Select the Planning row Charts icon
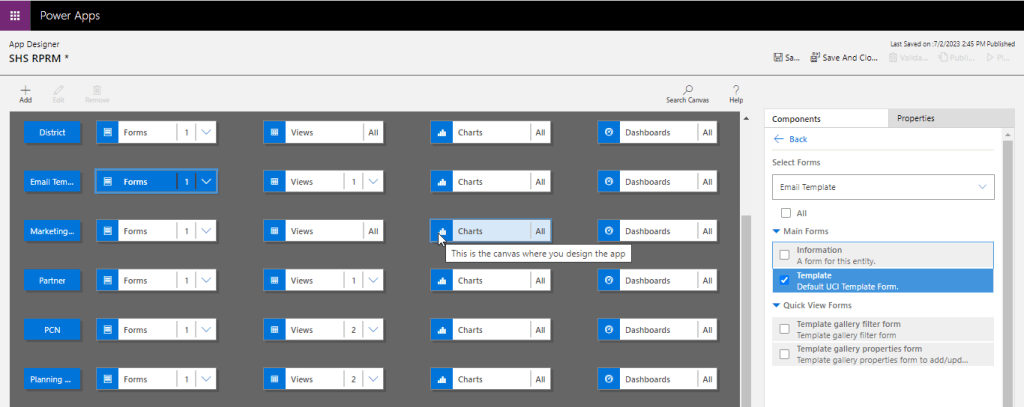This screenshot has height=407, width=1024. point(442,379)
